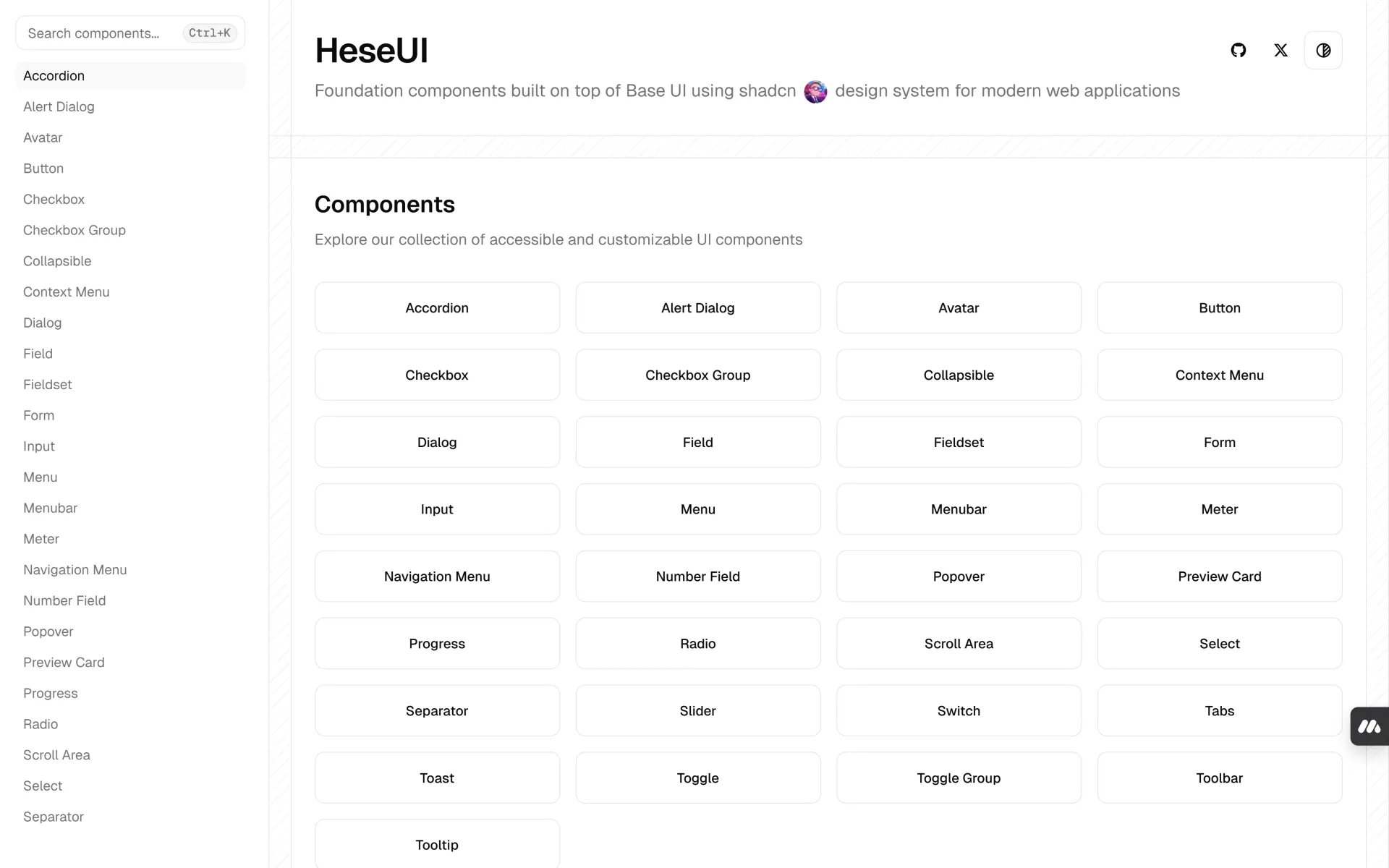Viewport: 1389px width, 868px height.
Task: Click the shadcn avatar image
Action: pos(815,92)
